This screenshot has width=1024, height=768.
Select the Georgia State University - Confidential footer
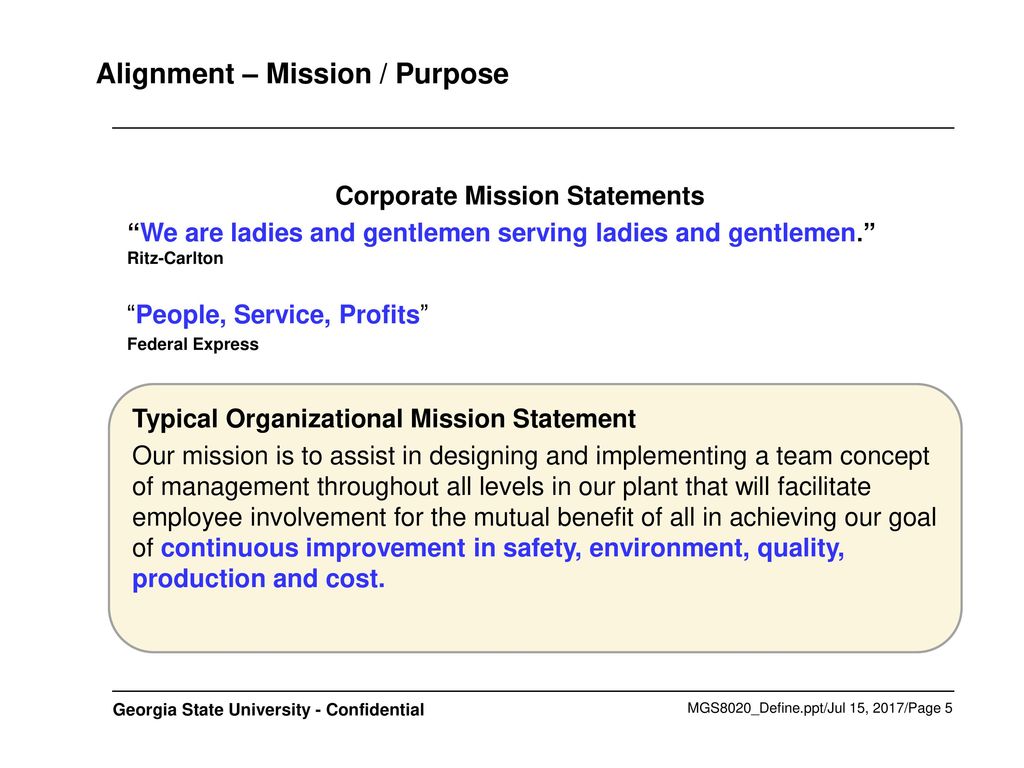tap(268, 710)
